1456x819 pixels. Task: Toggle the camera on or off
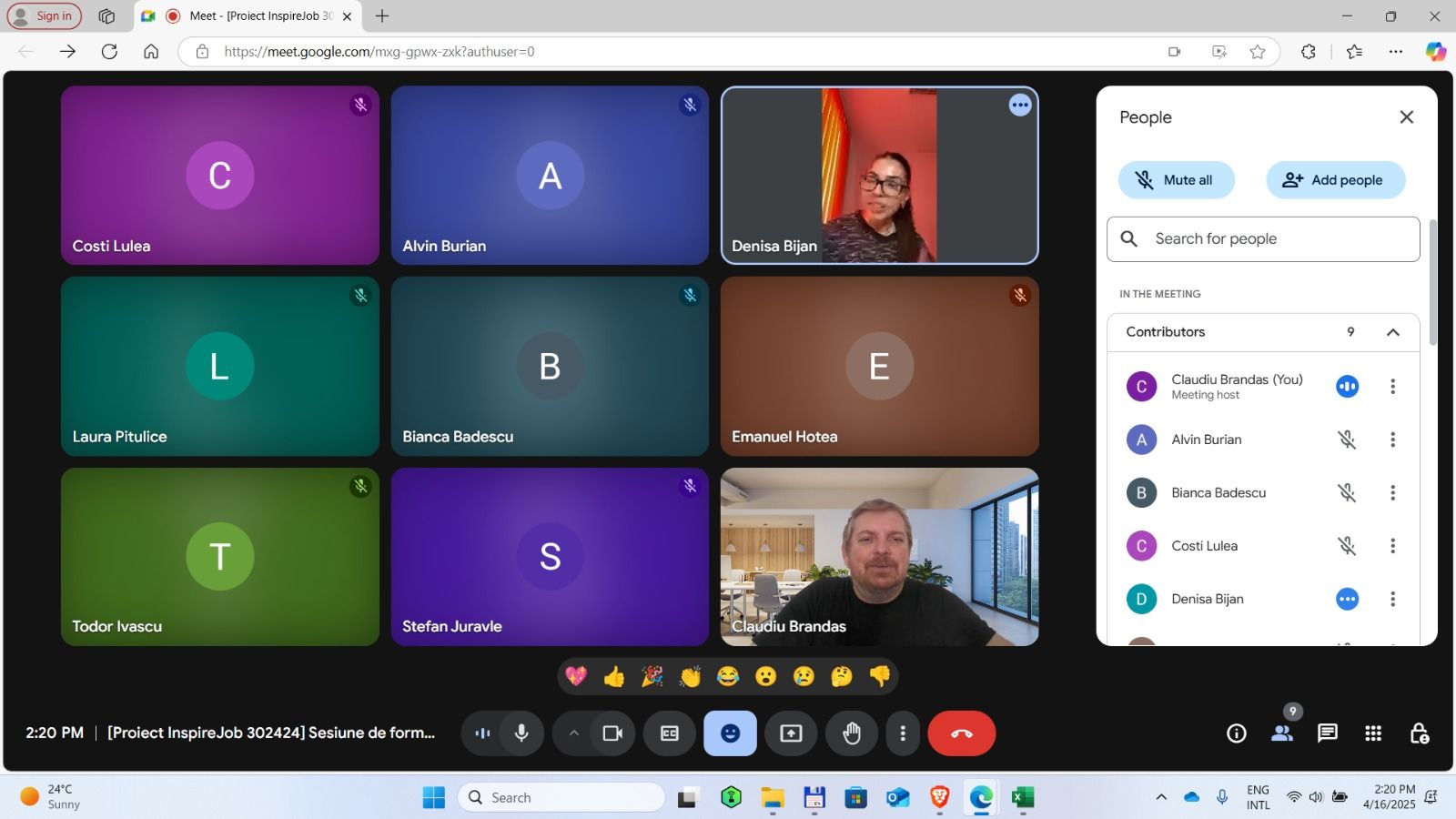pyautogui.click(x=612, y=733)
